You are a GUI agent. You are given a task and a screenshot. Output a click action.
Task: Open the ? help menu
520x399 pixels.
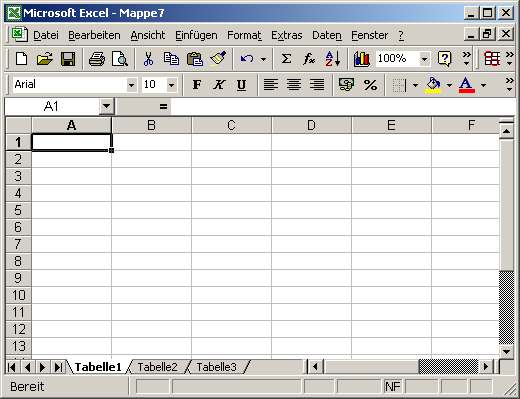coord(401,35)
